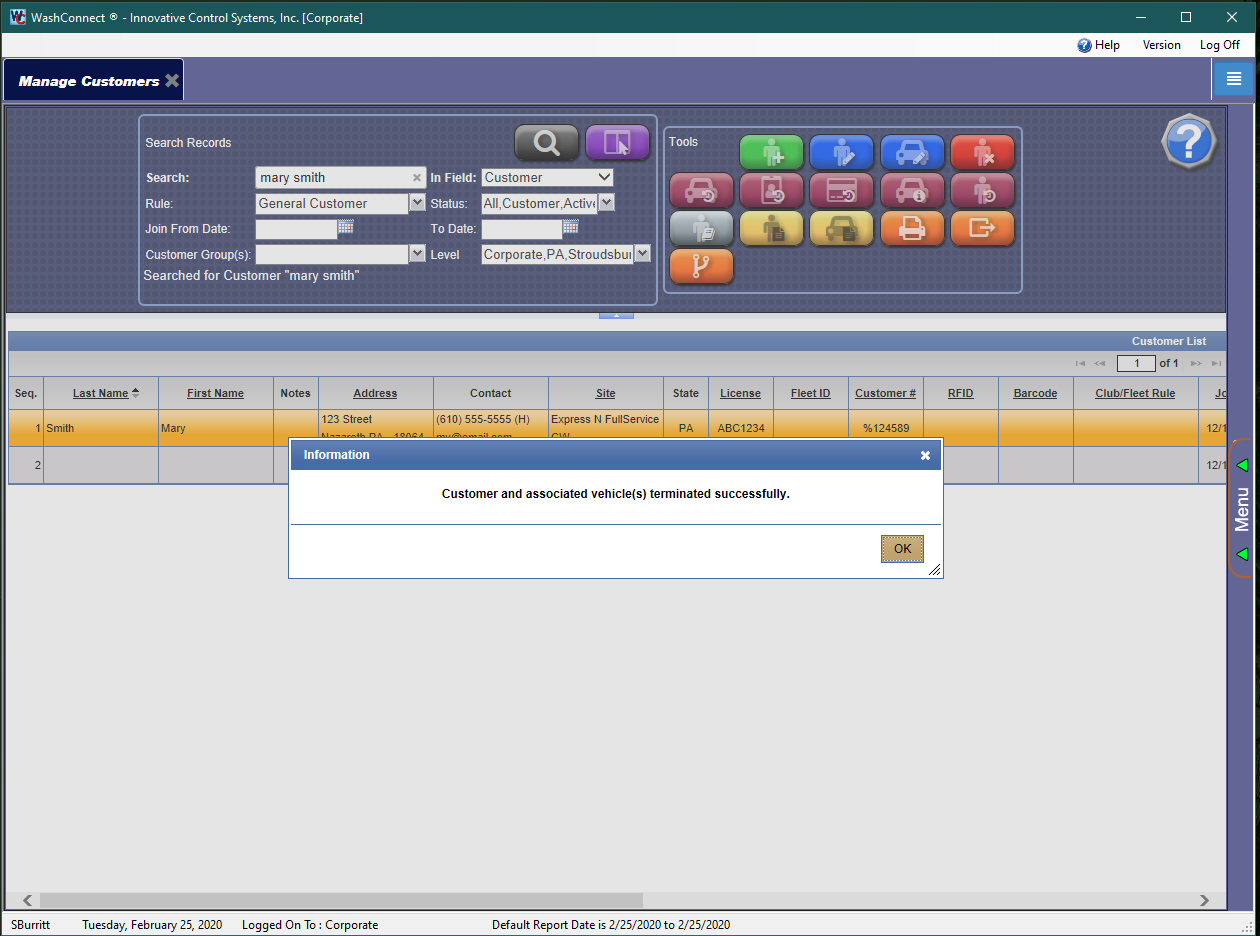Viewport: 1260px width, 936px height.
Task: Open the credit card history tool
Action: click(x=841, y=190)
